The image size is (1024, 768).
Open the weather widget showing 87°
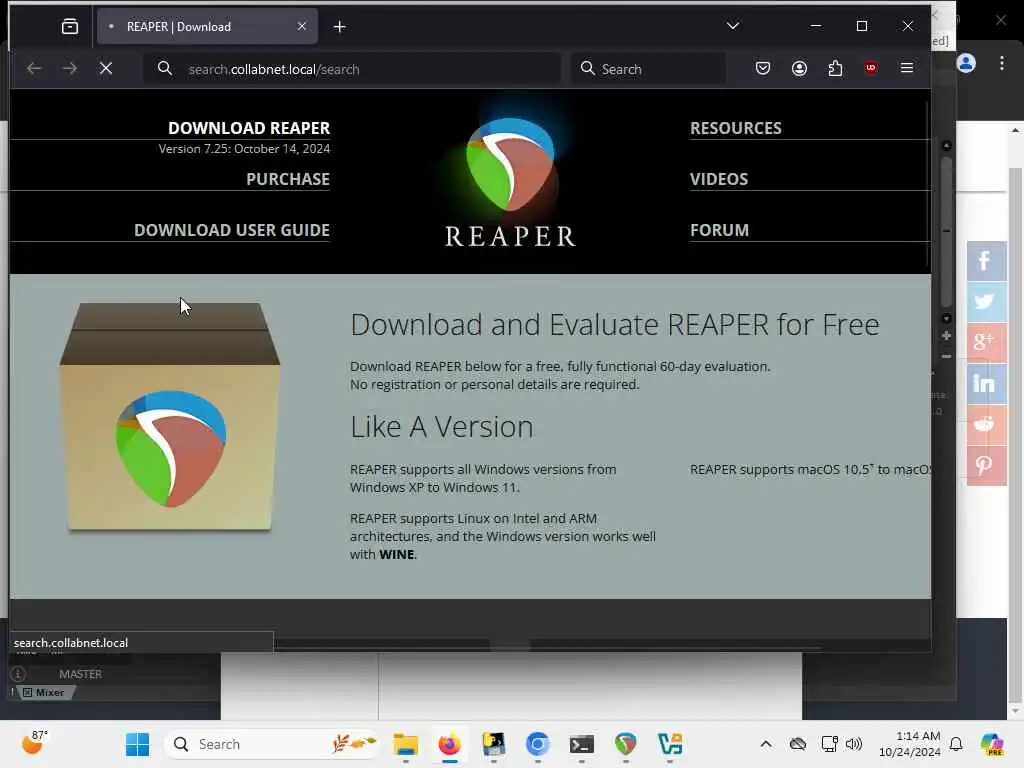(34, 743)
